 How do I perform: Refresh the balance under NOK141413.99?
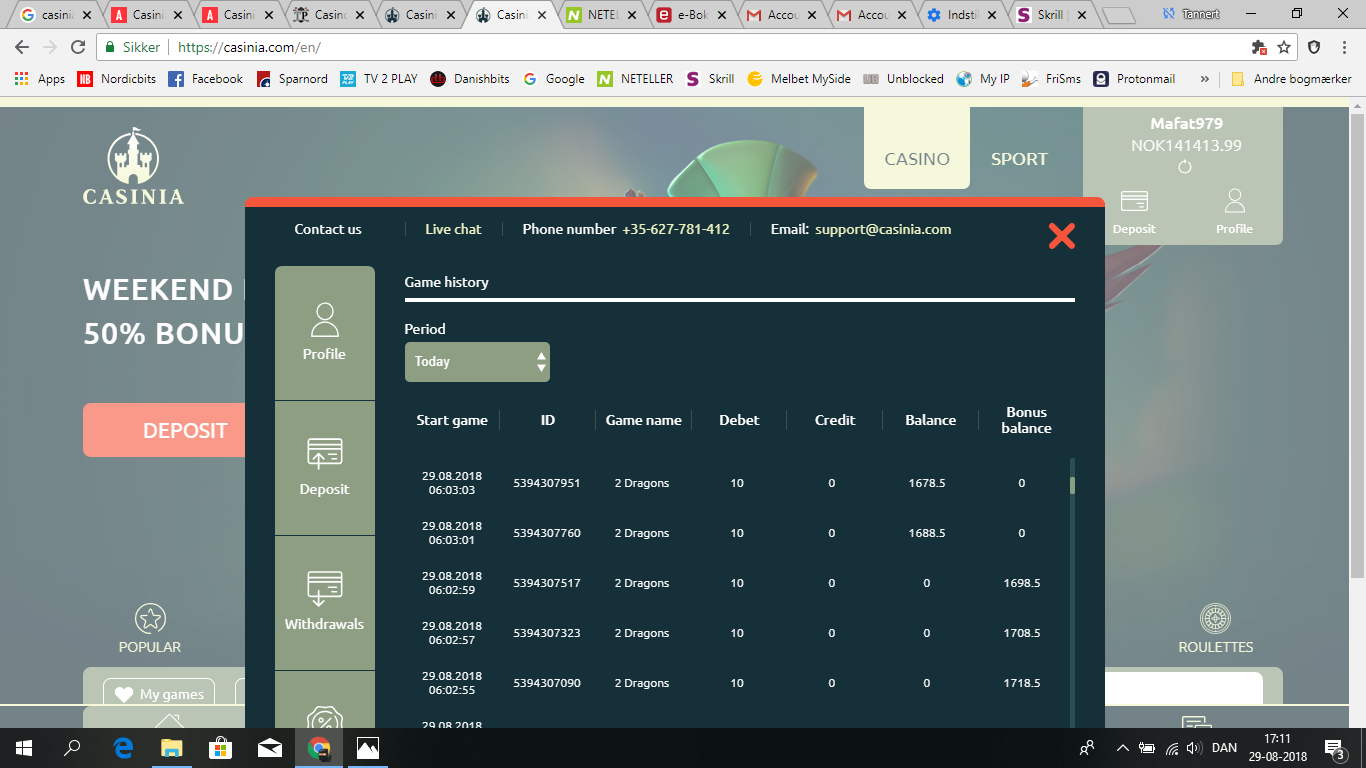tap(1185, 167)
